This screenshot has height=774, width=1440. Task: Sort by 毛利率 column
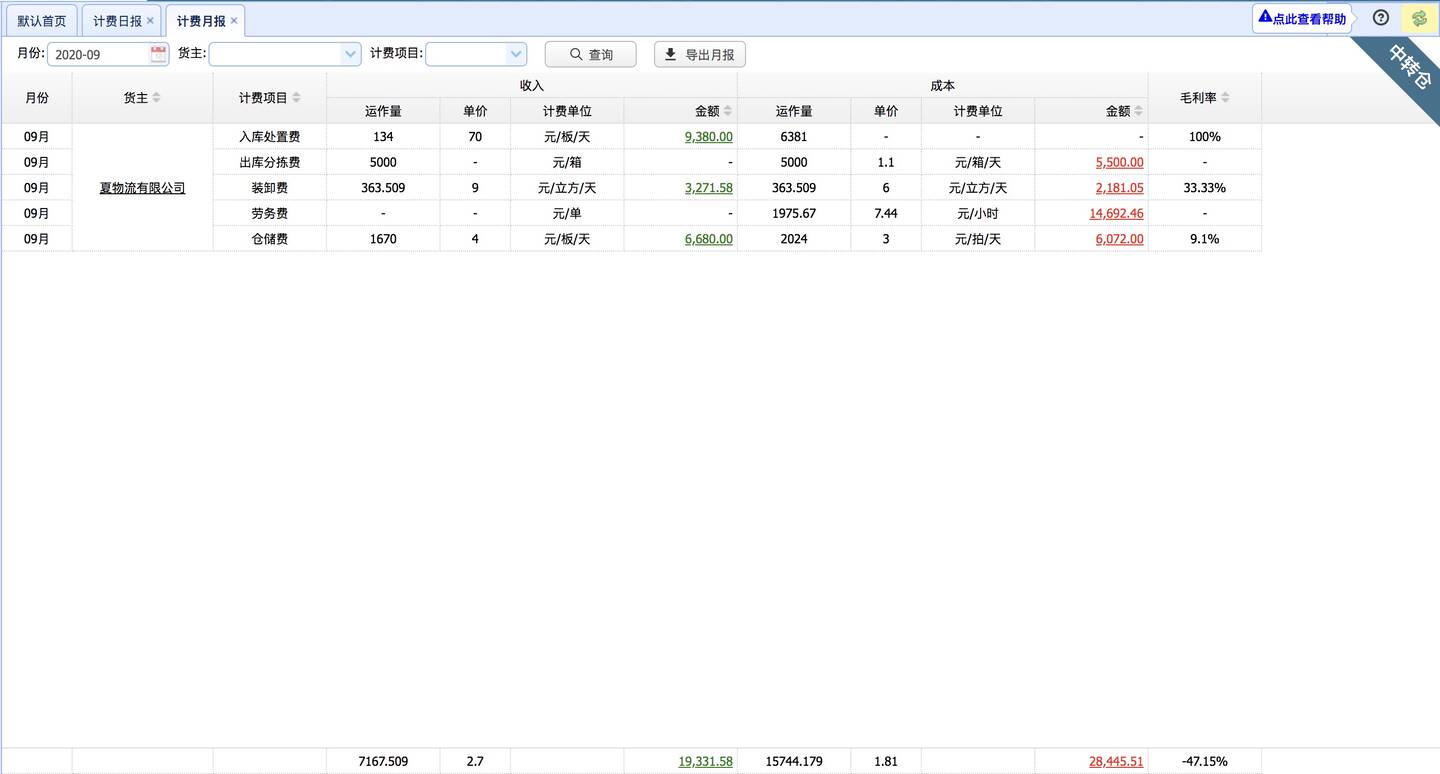1225,98
